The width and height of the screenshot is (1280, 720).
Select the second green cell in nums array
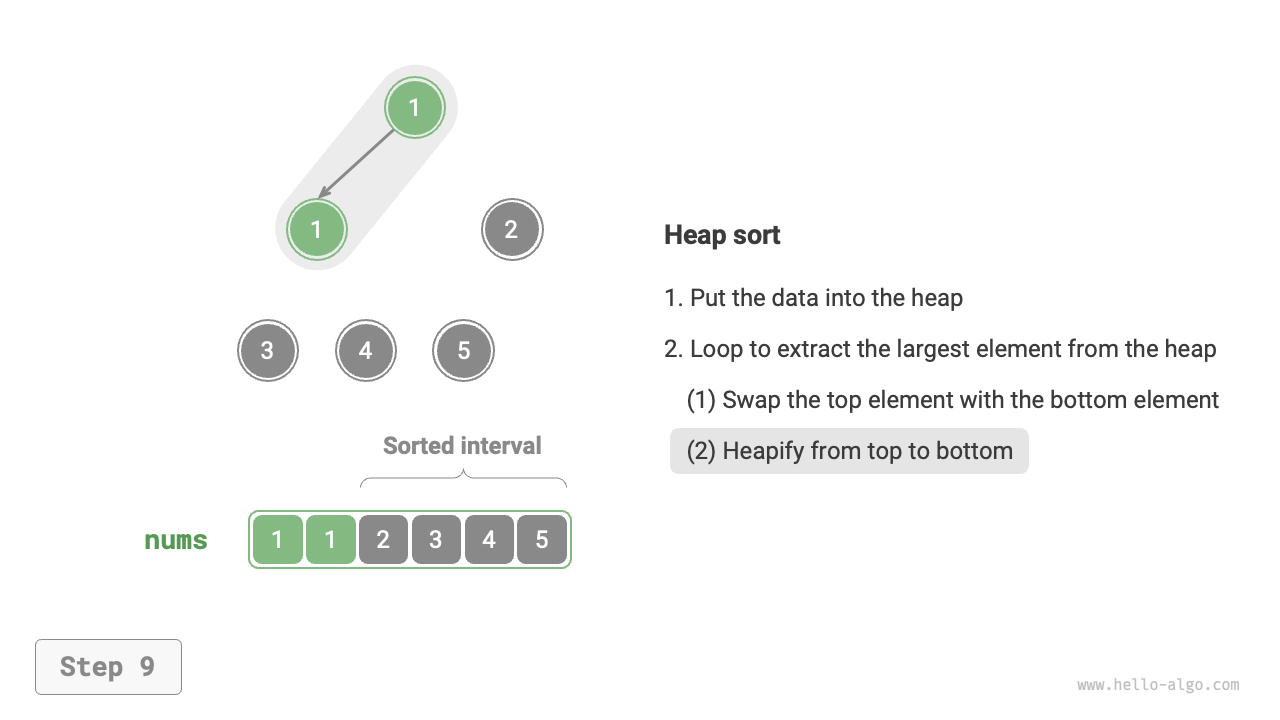click(330, 540)
